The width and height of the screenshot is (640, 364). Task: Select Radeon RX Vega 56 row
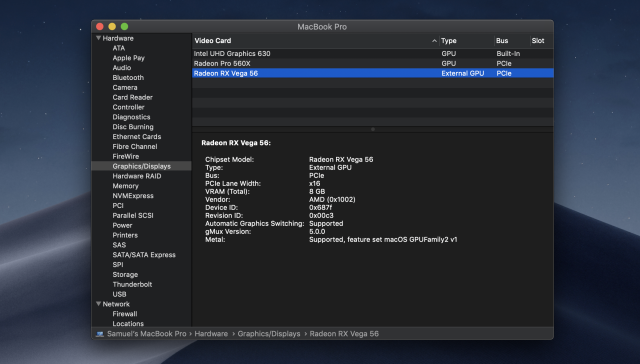pyautogui.click(x=373, y=73)
